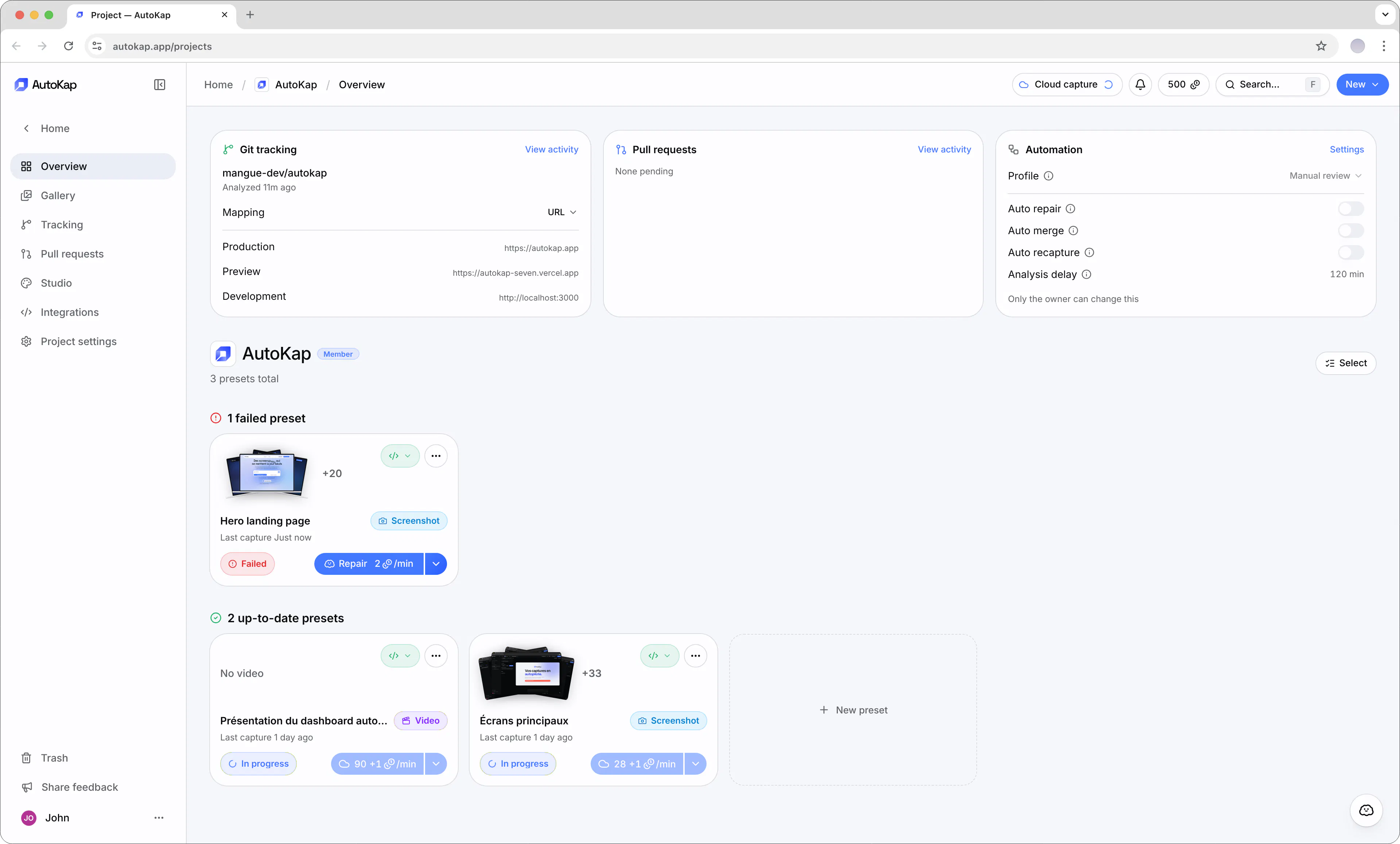
Task: Click the Cloud capture button
Action: tap(1066, 85)
